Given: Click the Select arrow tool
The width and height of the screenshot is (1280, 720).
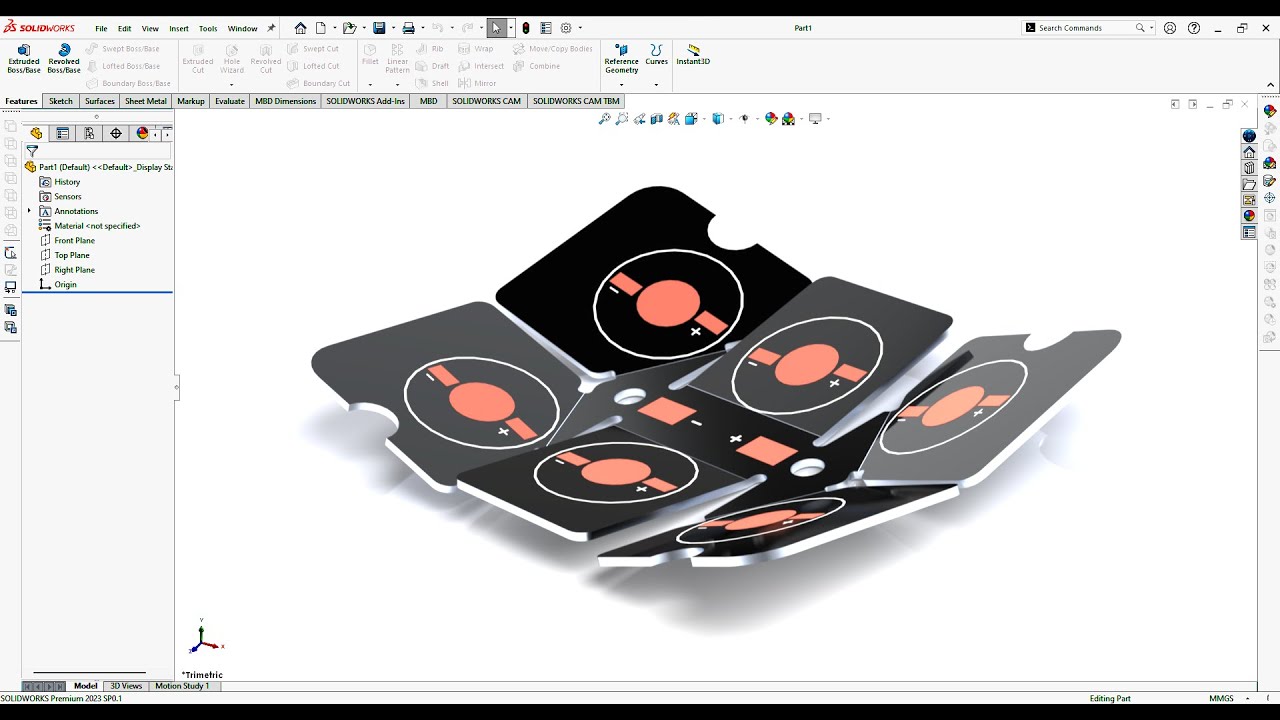Looking at the screenshot, I should [x=496, y=28].
